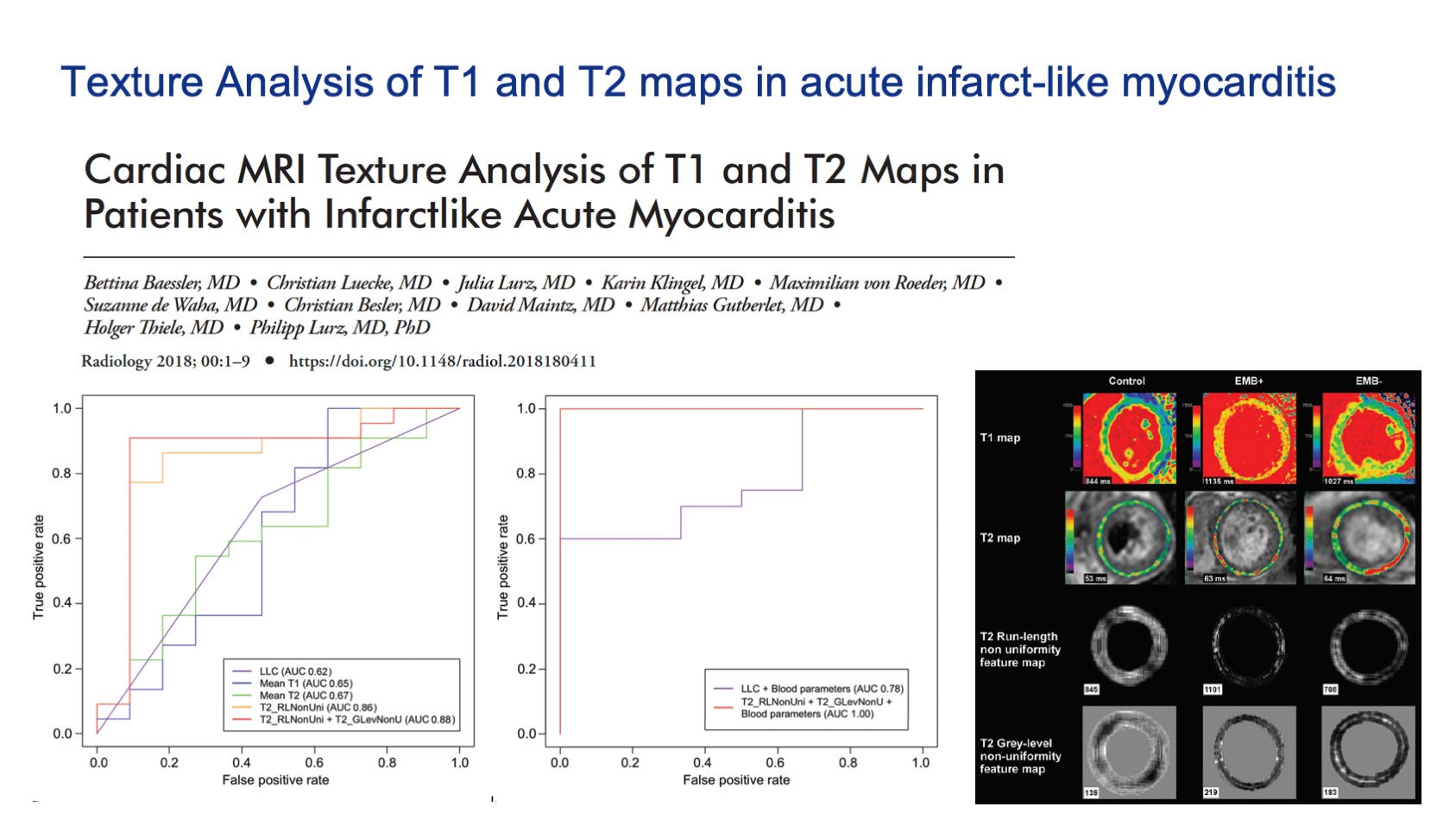Click the EMB- T1 map image
This screenshot has height=819, width=1456.
pos(1368,438)
